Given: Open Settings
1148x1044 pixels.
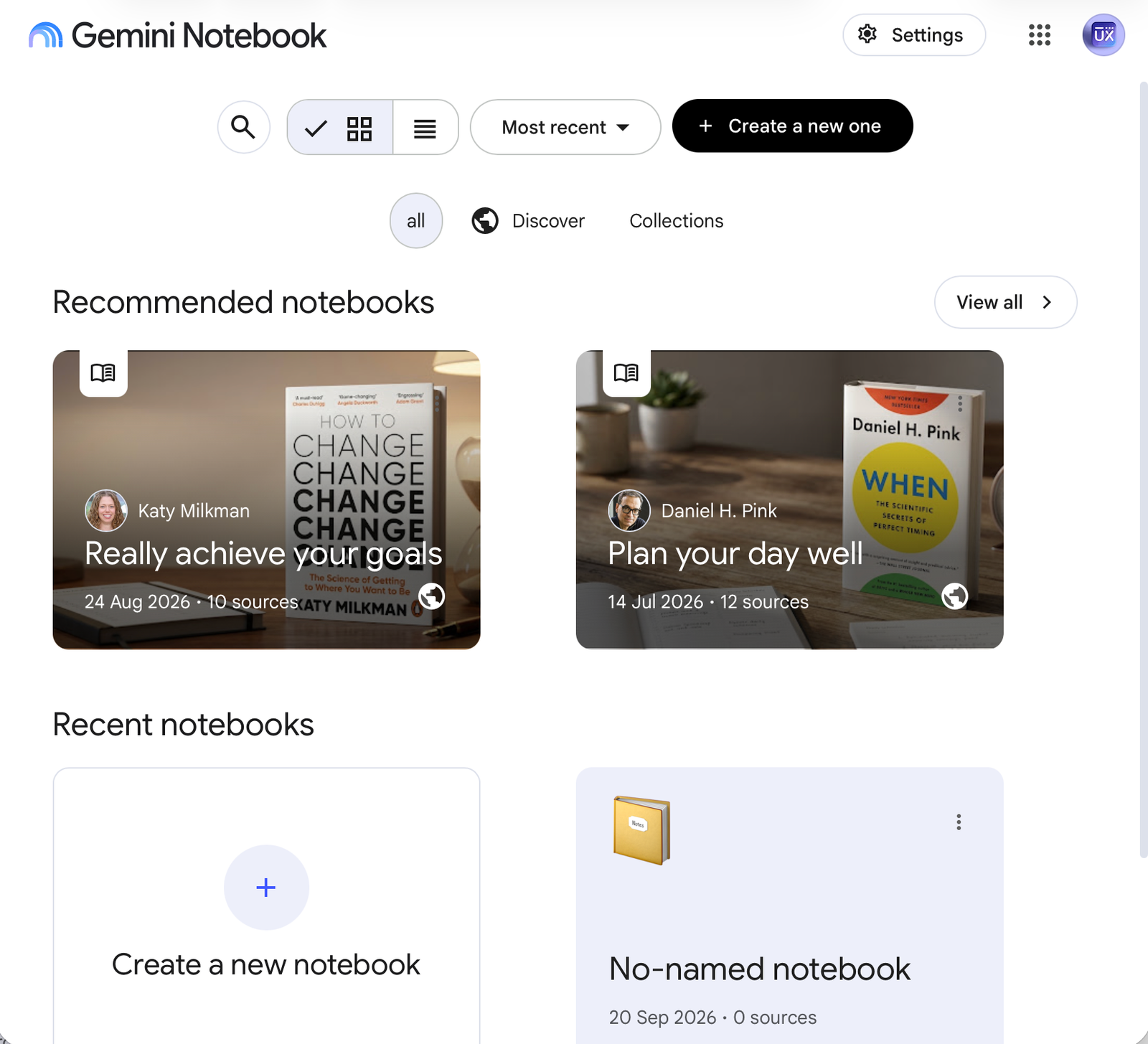Looking at the screenshot, I should coord(914,34).
